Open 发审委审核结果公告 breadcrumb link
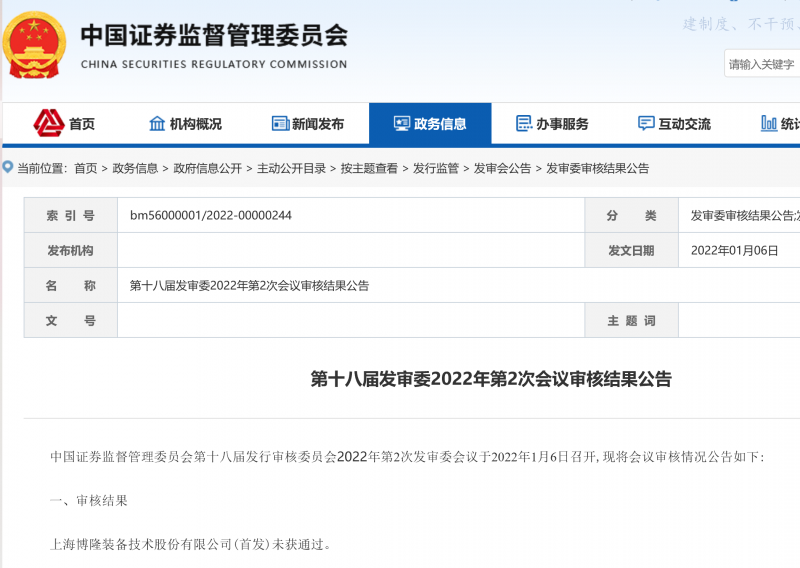 (597, 168)
